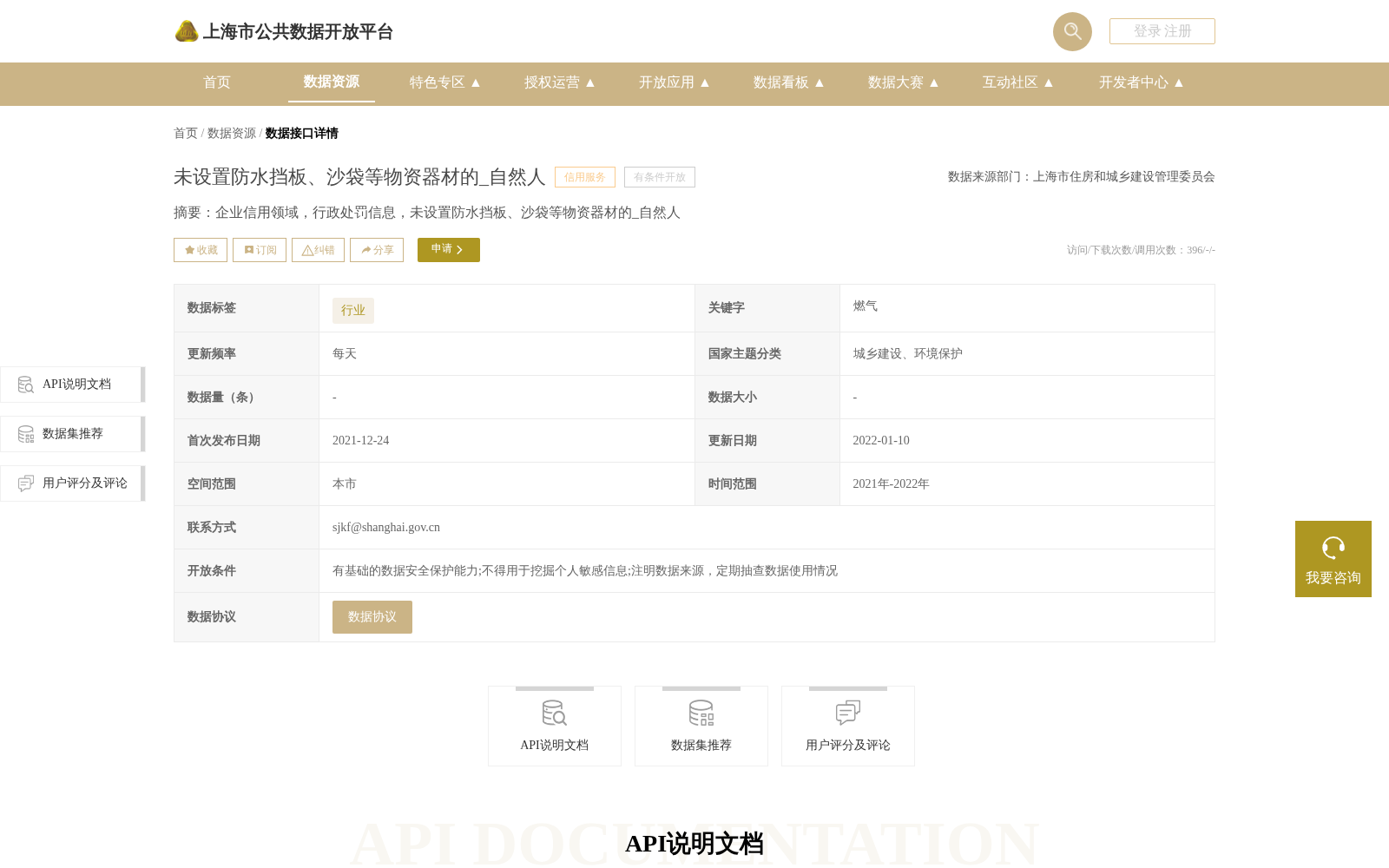The width and height of the screenshot is (1389, 868).
Task: Click the 2022-01-10 update date value
Action: tap(881, 441)
